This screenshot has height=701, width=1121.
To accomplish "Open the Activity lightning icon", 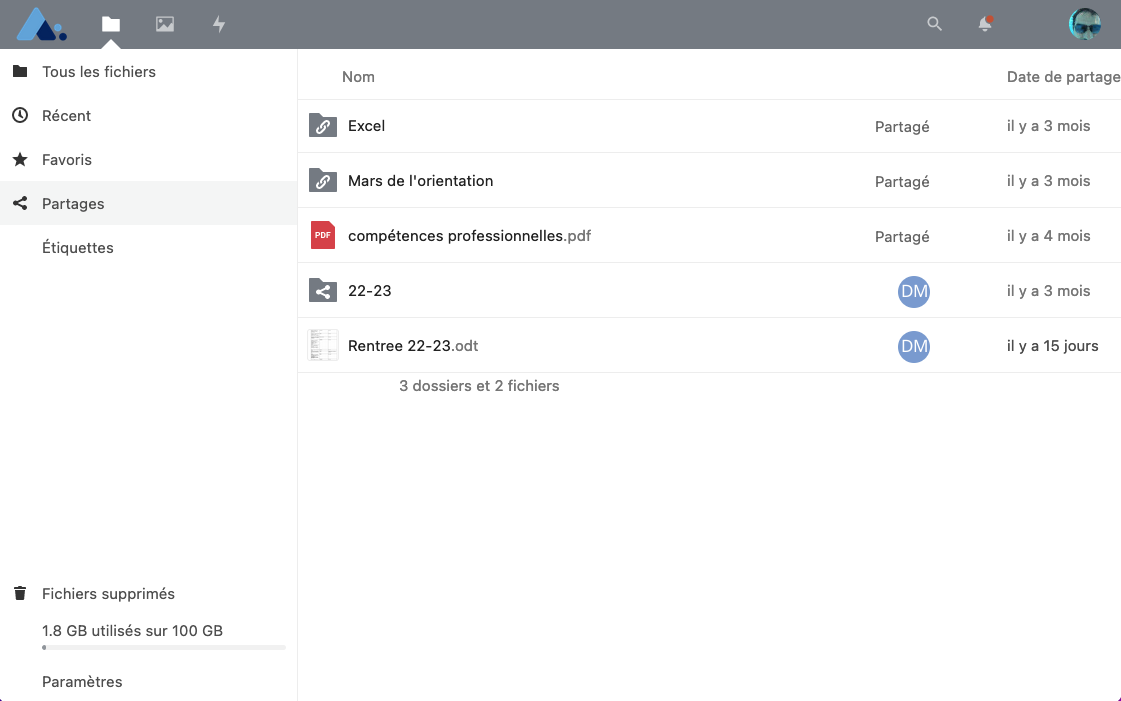I will coord(219,24).
